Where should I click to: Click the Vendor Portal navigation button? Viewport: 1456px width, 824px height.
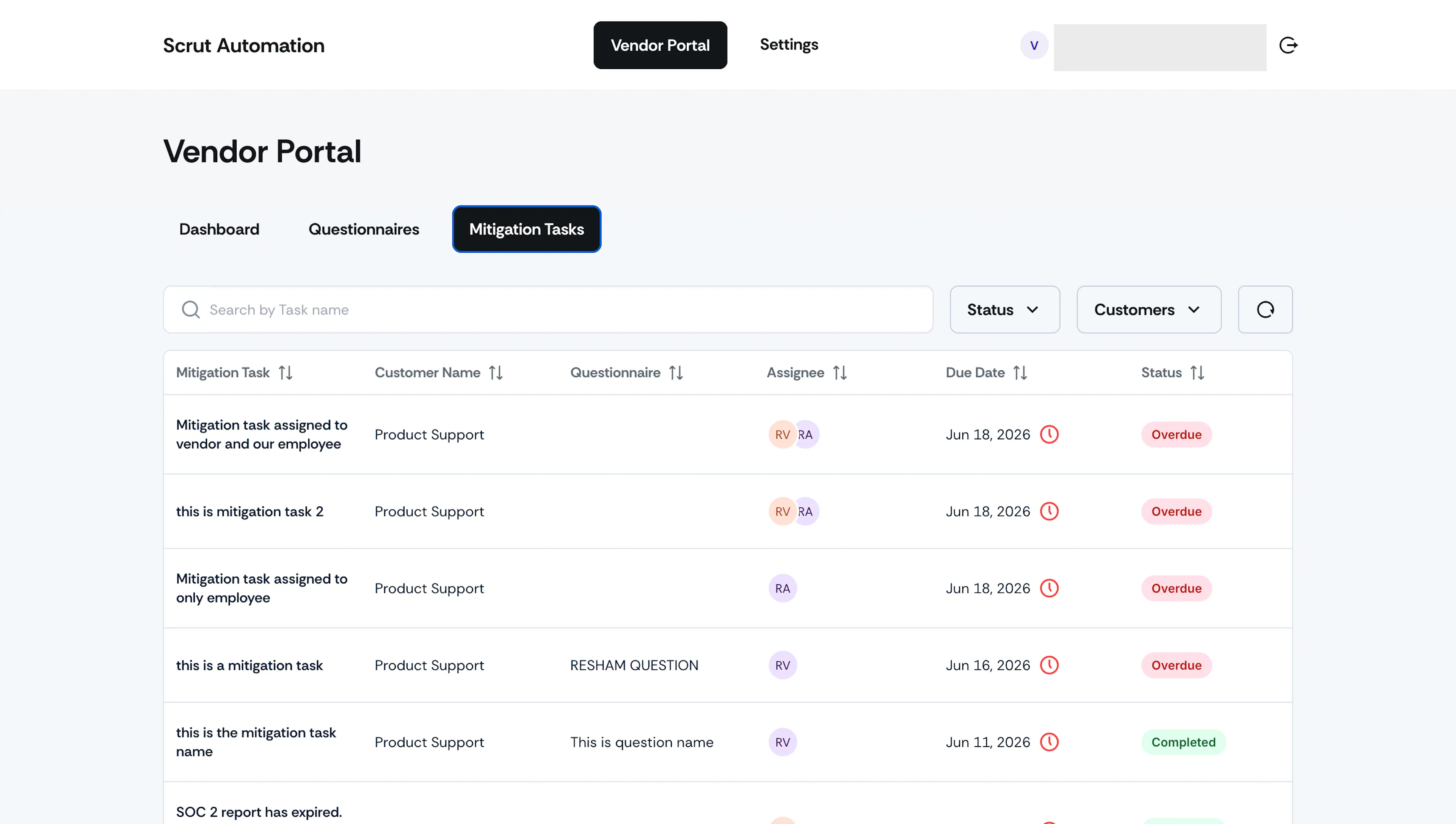(660, 45)
